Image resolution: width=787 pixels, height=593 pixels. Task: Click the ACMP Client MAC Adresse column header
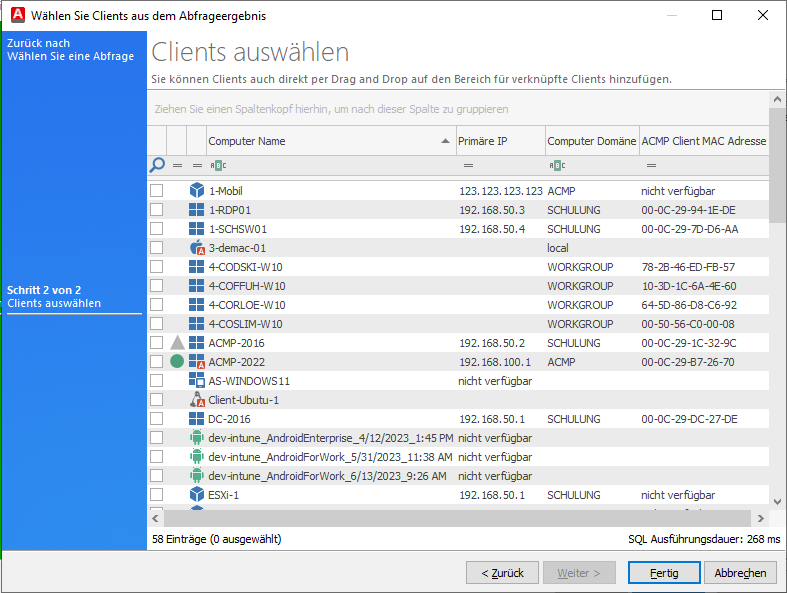point(703,141)
